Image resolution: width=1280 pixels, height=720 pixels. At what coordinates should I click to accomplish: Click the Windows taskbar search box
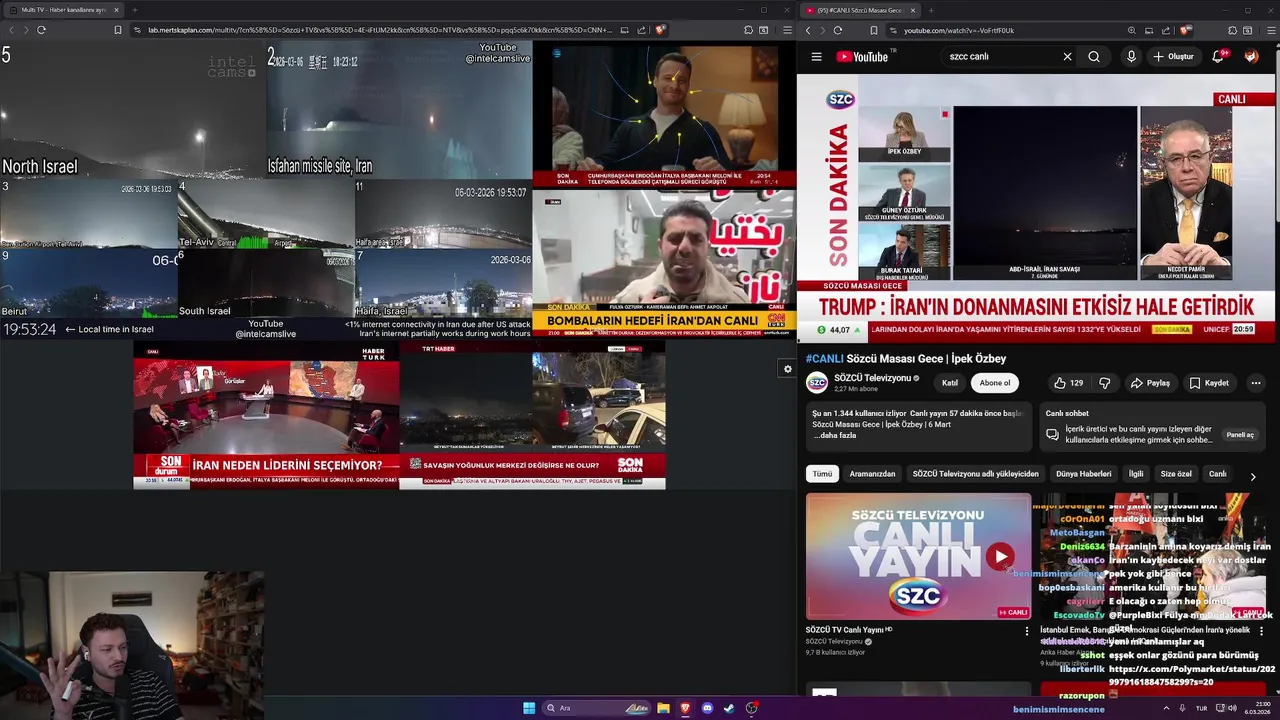pyautogui.click(x=597, y=708)
